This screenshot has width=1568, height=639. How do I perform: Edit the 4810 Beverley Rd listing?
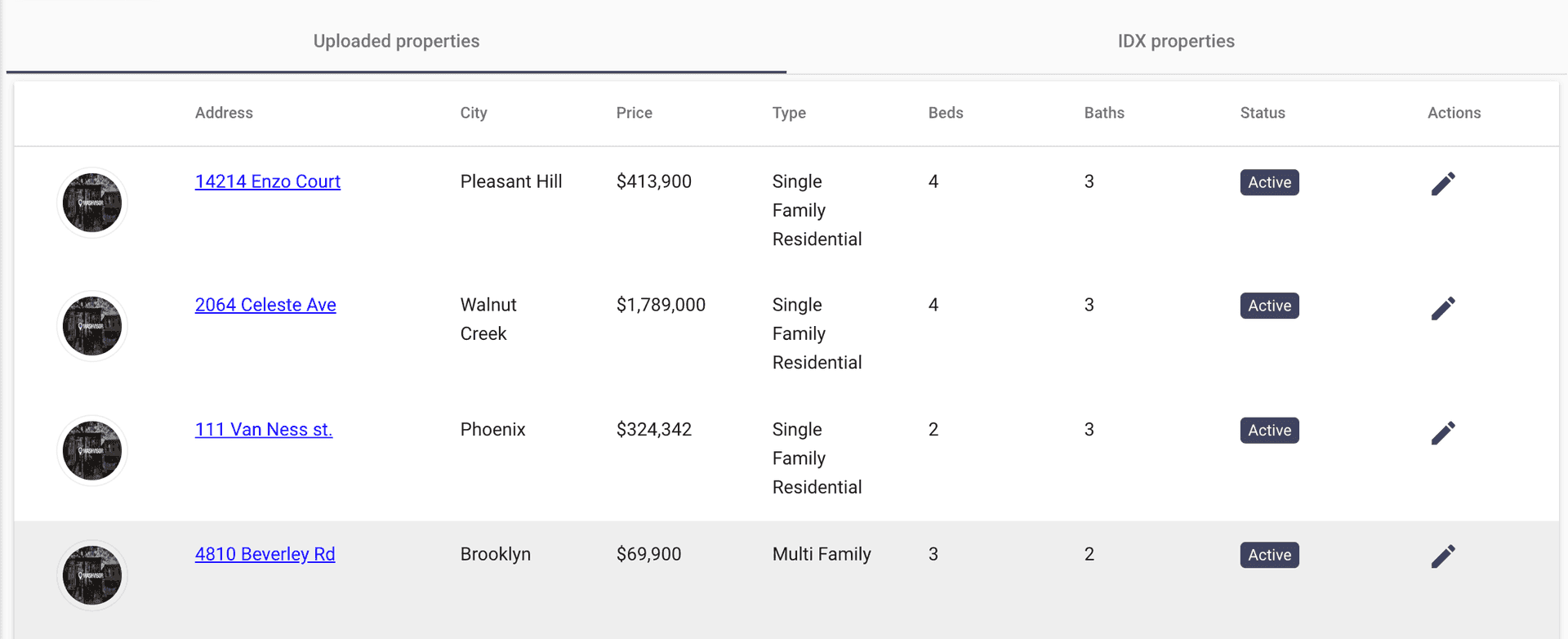(1443, 556)
